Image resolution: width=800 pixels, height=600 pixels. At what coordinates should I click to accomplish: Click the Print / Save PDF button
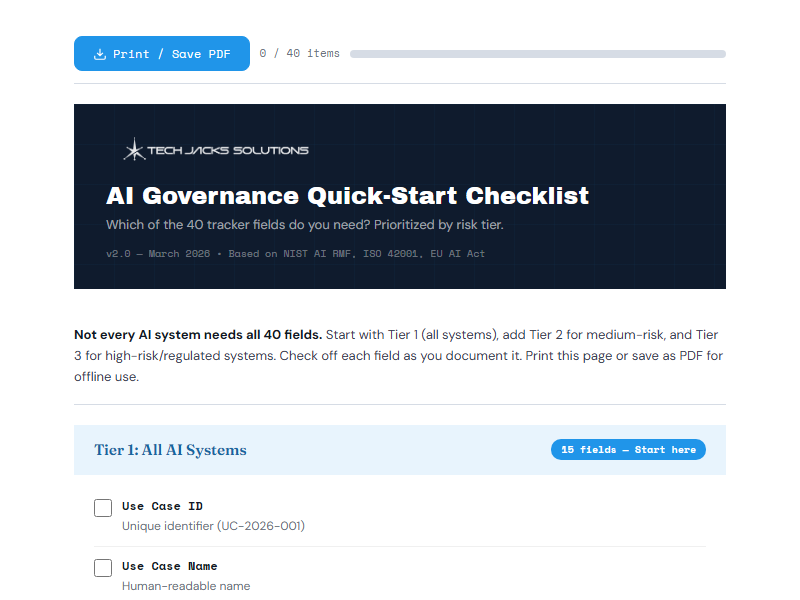point(162,54)
